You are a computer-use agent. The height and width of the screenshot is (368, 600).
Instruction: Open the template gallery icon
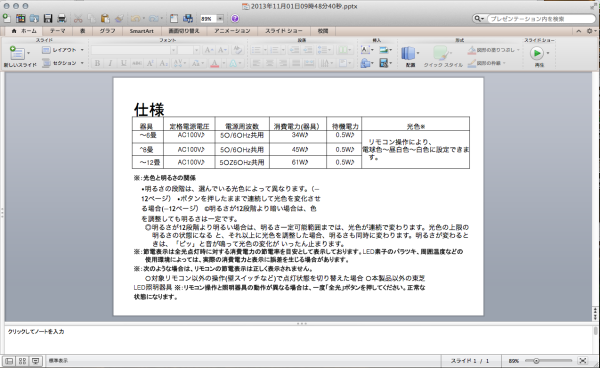point(20,18)
